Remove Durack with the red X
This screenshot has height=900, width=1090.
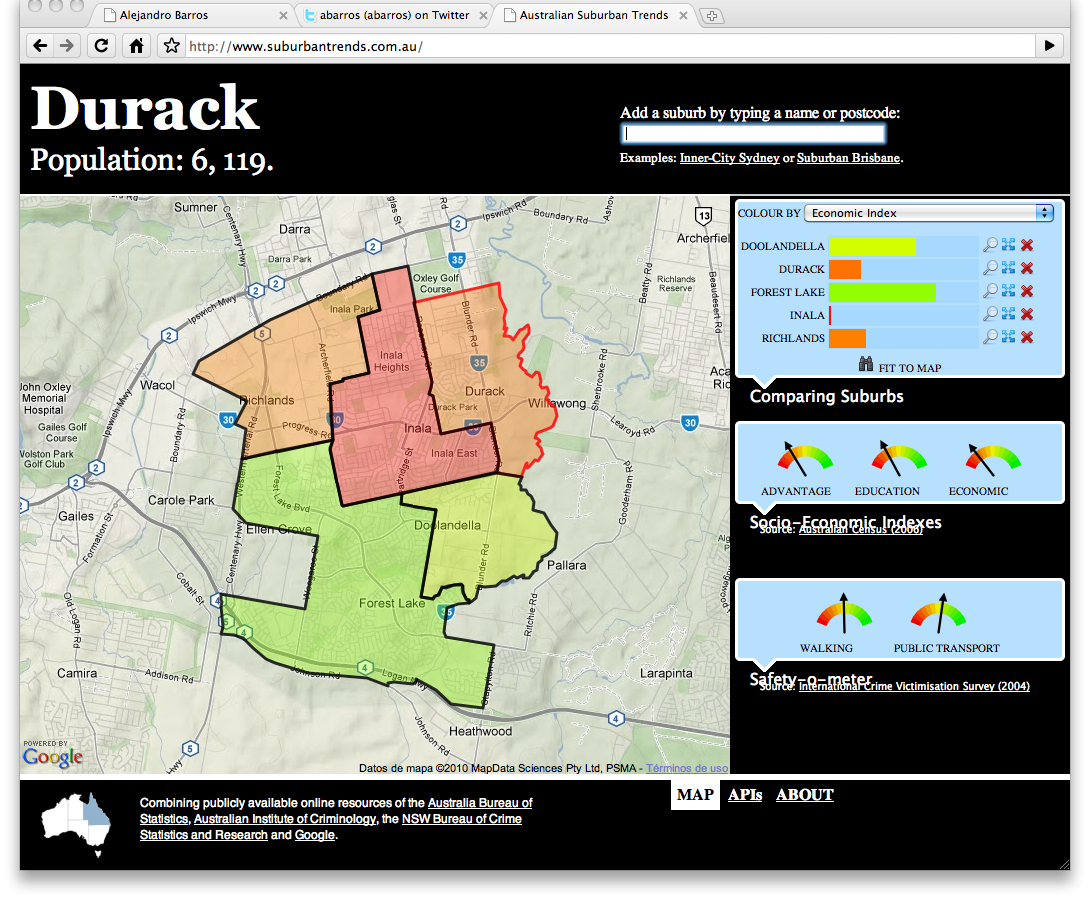point(1027,268)
